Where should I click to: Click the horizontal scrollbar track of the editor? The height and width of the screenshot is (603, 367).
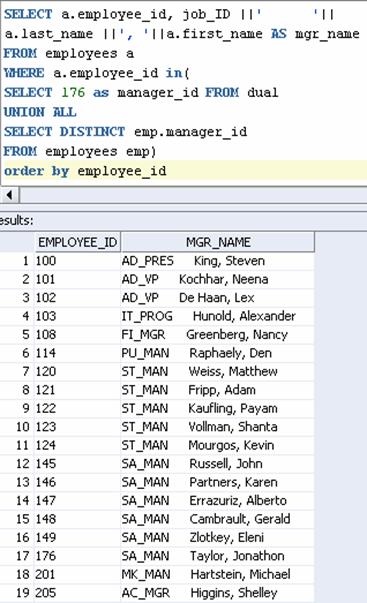(193, 195)
